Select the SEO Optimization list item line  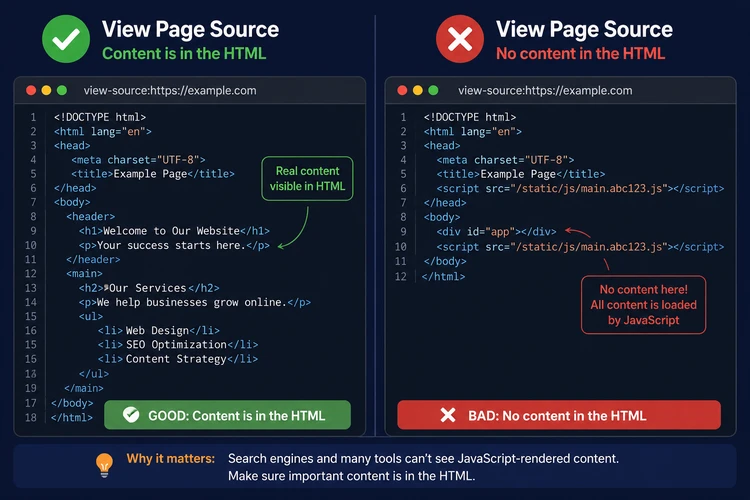point(177,344)
